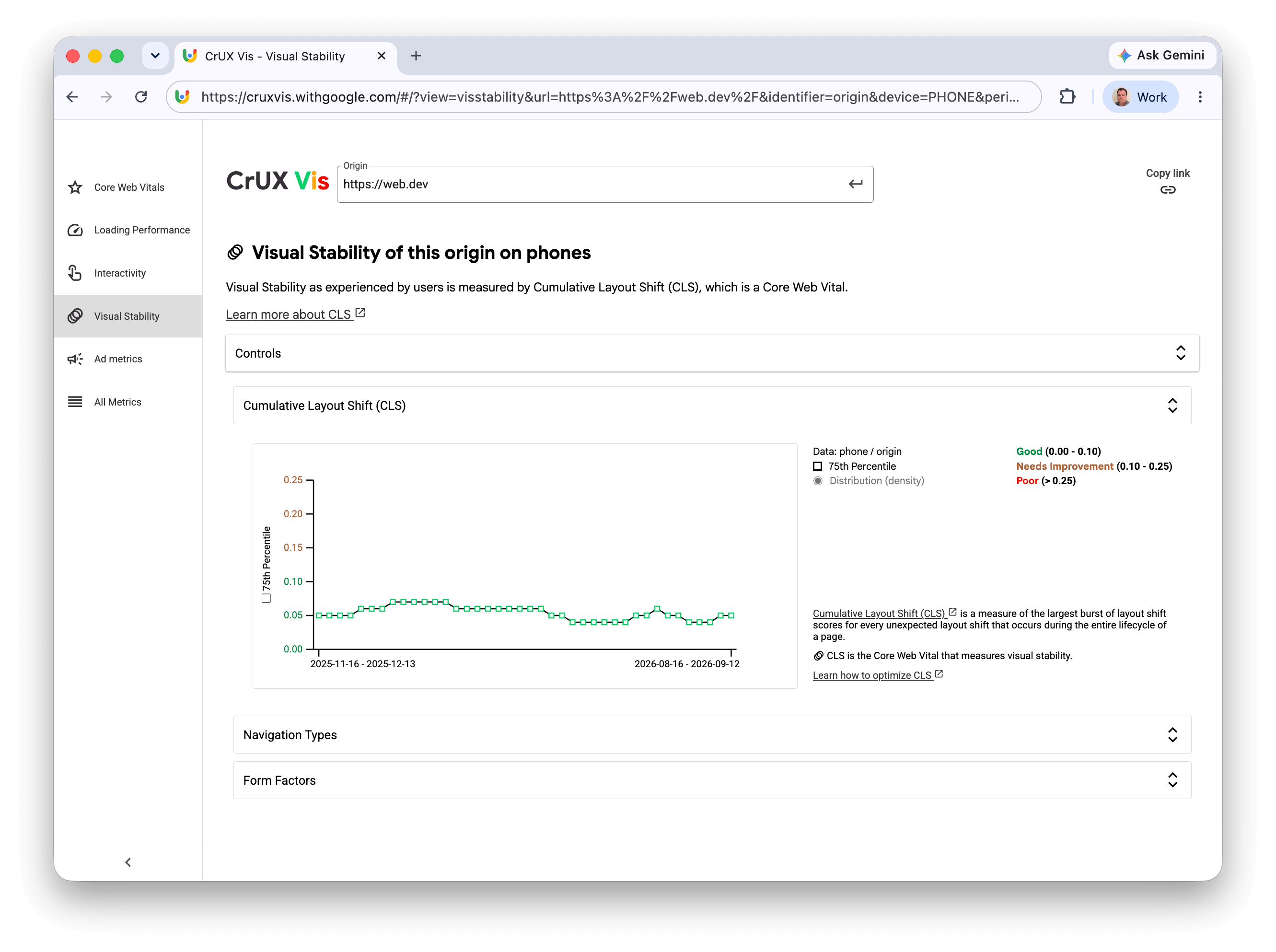This screenshot has width=1276, height=952.
Task: Expand the Navigation Types section
Action: click(x=712, y=735)
